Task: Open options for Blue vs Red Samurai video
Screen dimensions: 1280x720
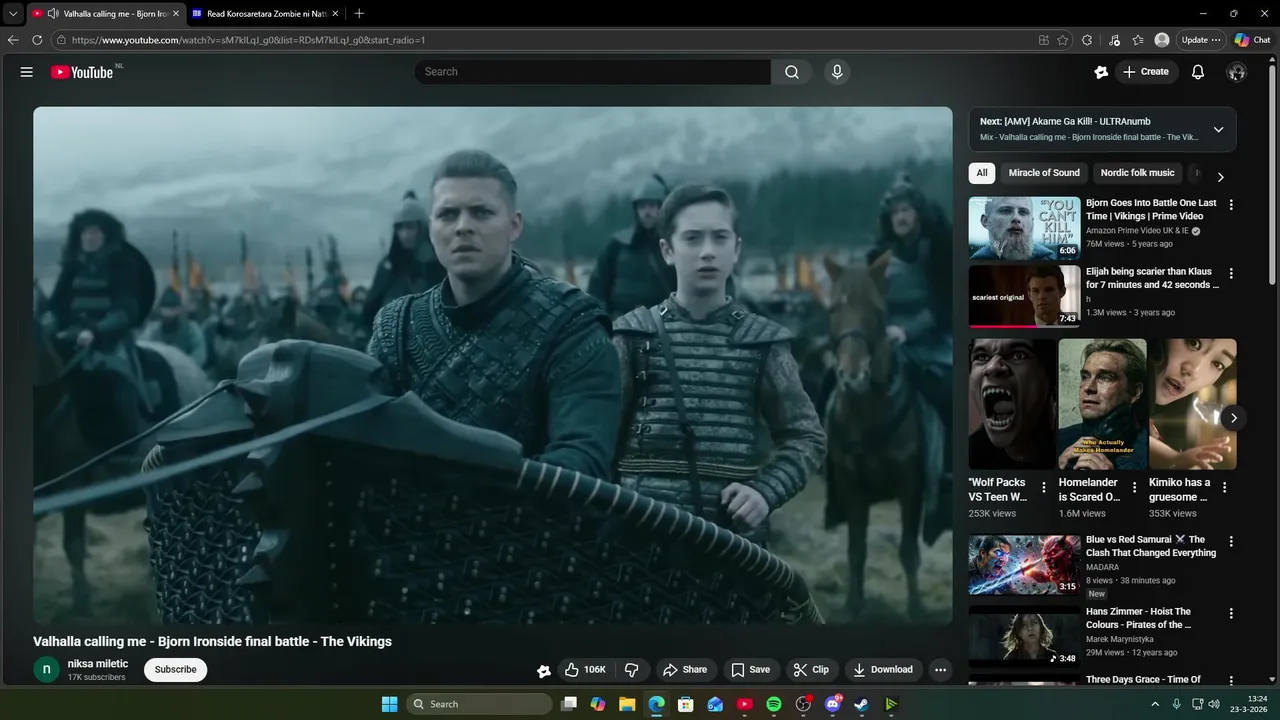Action: (x=1231, y=541)
